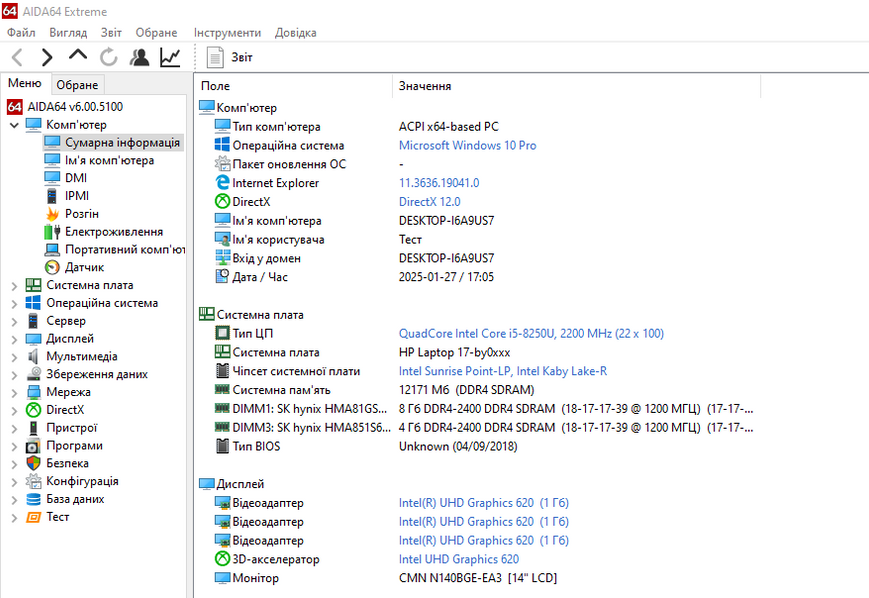Click the DirectX Xbox icon in tree

pyautogui.click(x=33, y=410)
